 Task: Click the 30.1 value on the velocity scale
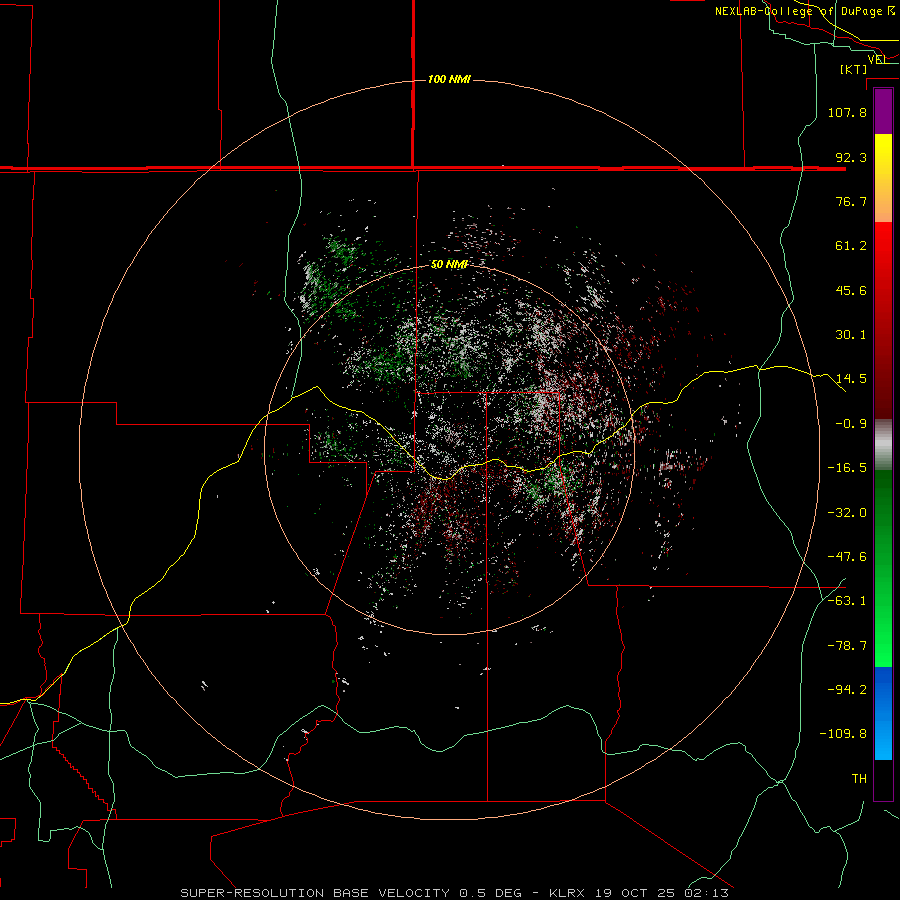(x=851, y=335)
